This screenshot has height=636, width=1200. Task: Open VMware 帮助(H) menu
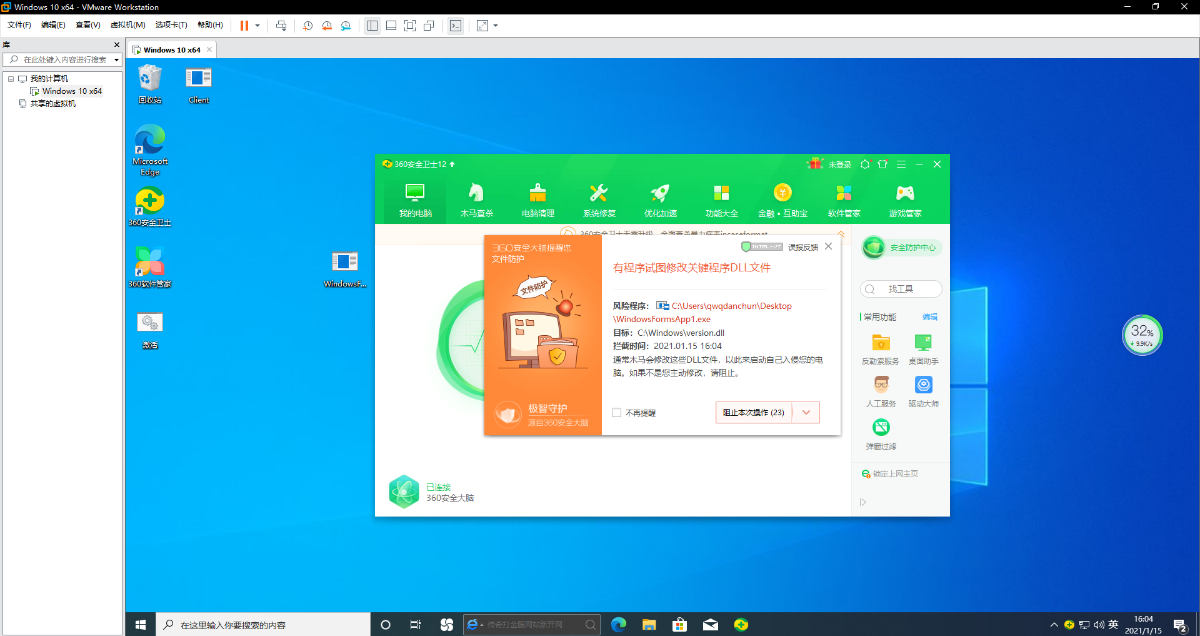pyautogui.click(x=210, y=24)
